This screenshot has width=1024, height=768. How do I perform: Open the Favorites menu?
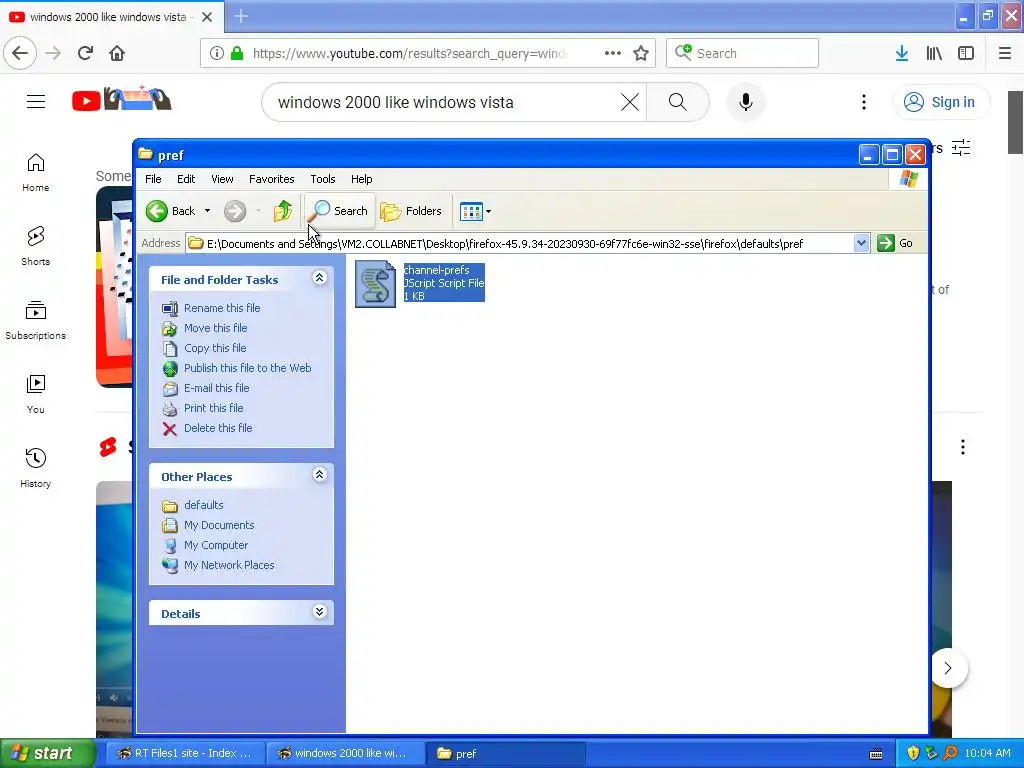[x=272, y=179]
